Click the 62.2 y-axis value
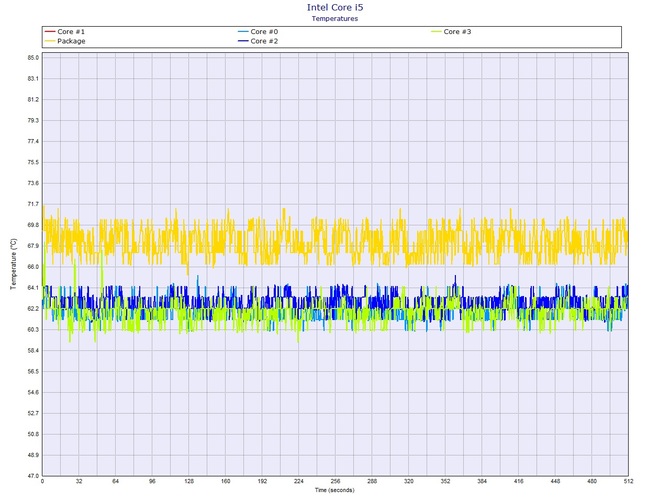 pyautogui.click(x=33, y=308)
